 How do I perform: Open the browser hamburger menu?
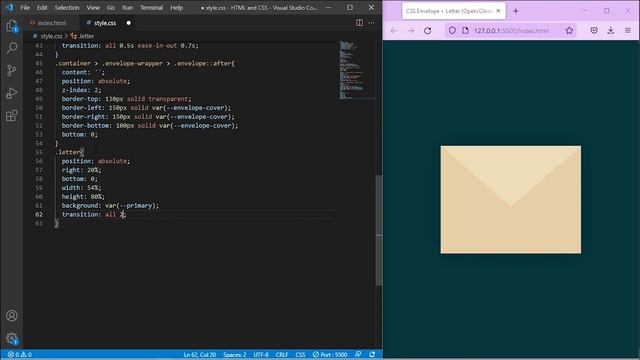tap(628, 31)
